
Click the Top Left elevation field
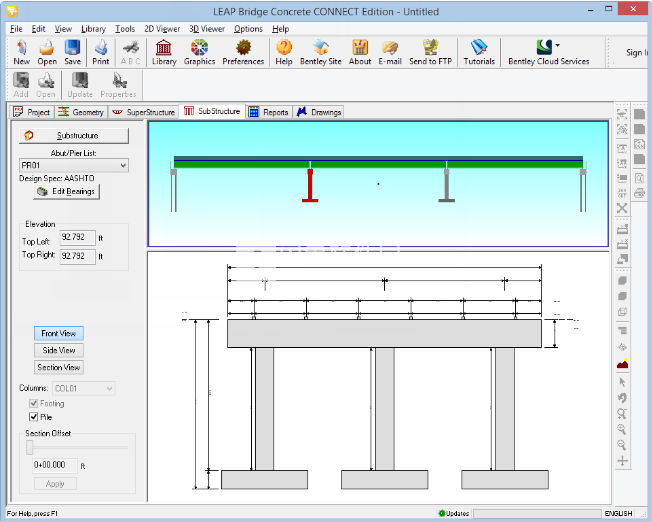pos(78,237)
